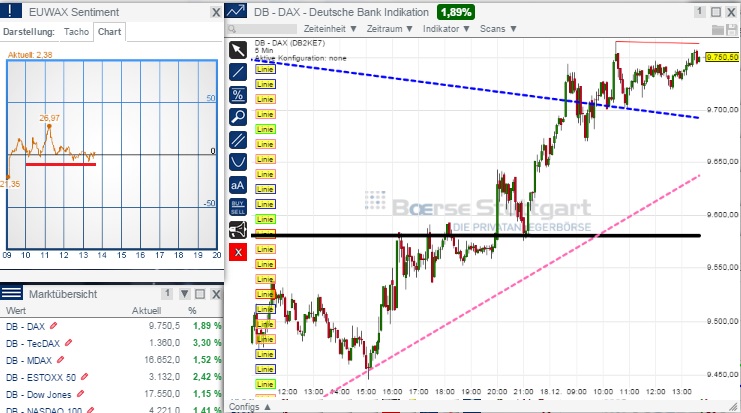Click the exclamation icon of EUWAX Sentiment
Image resolution: width=741 pixels, height=413 pixels.
pos(11,11)
